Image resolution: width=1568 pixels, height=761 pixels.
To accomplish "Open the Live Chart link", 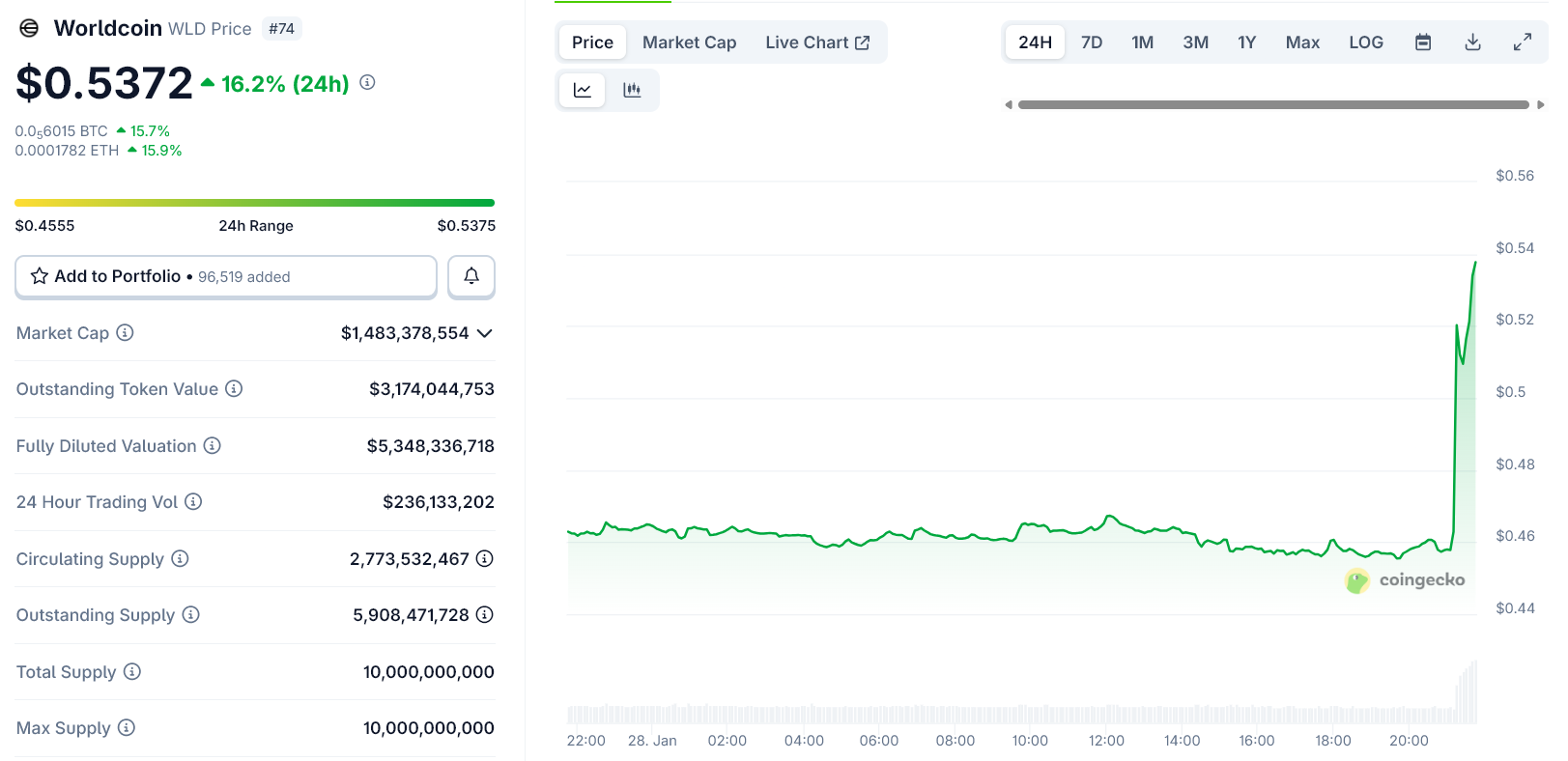I will 817,42.
